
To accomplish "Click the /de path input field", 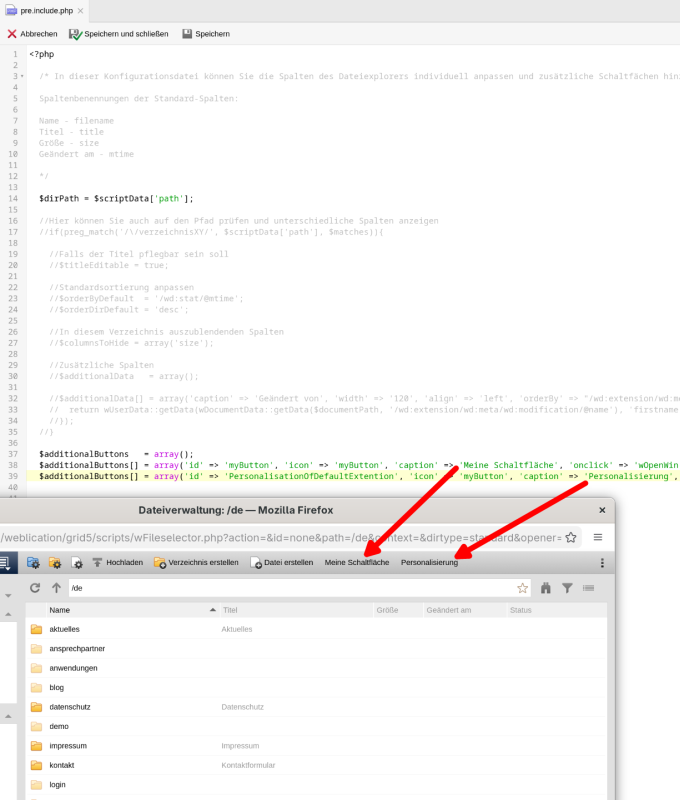I will [290, 588].
